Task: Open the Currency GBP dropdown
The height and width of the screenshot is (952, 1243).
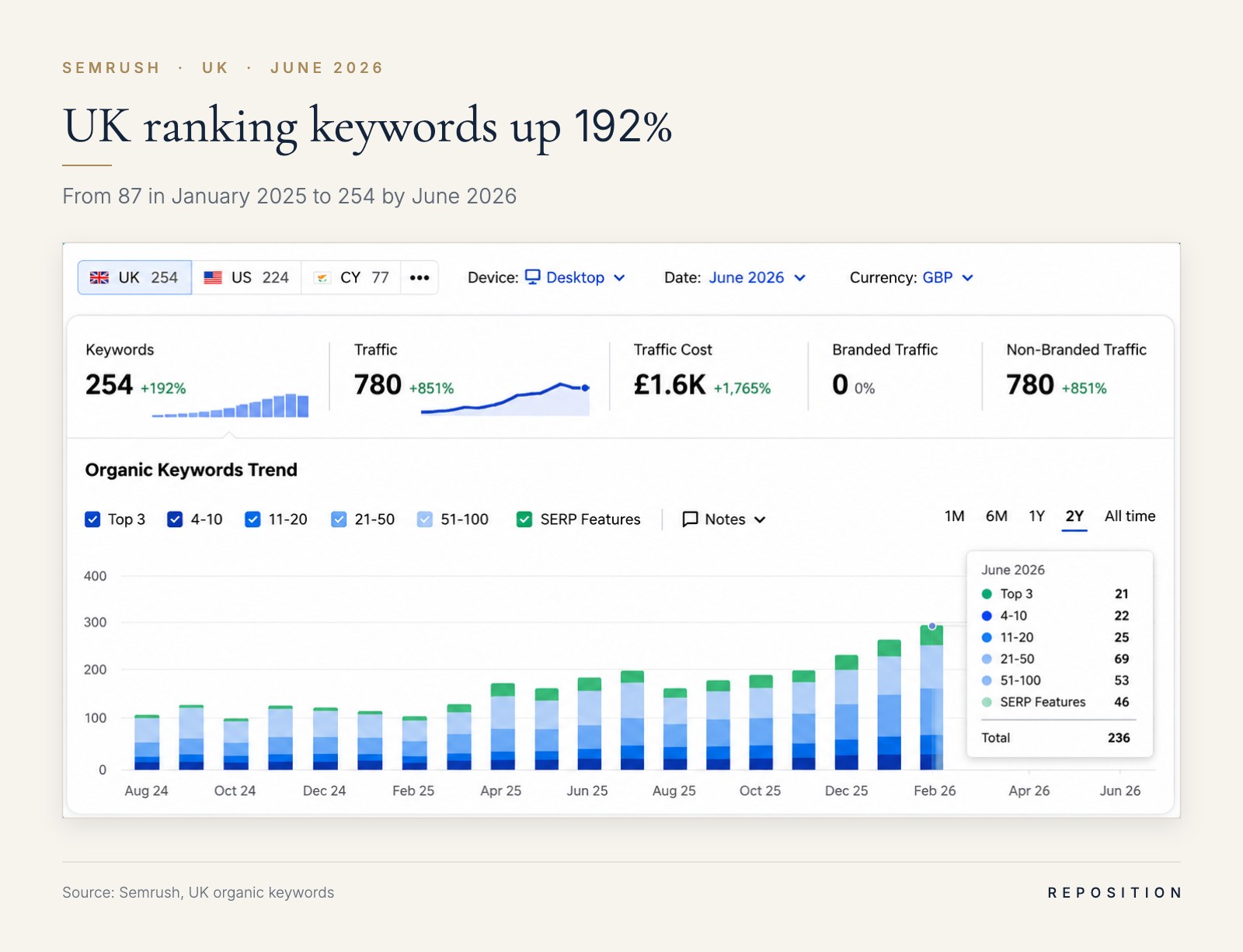Action: (948, 277)
